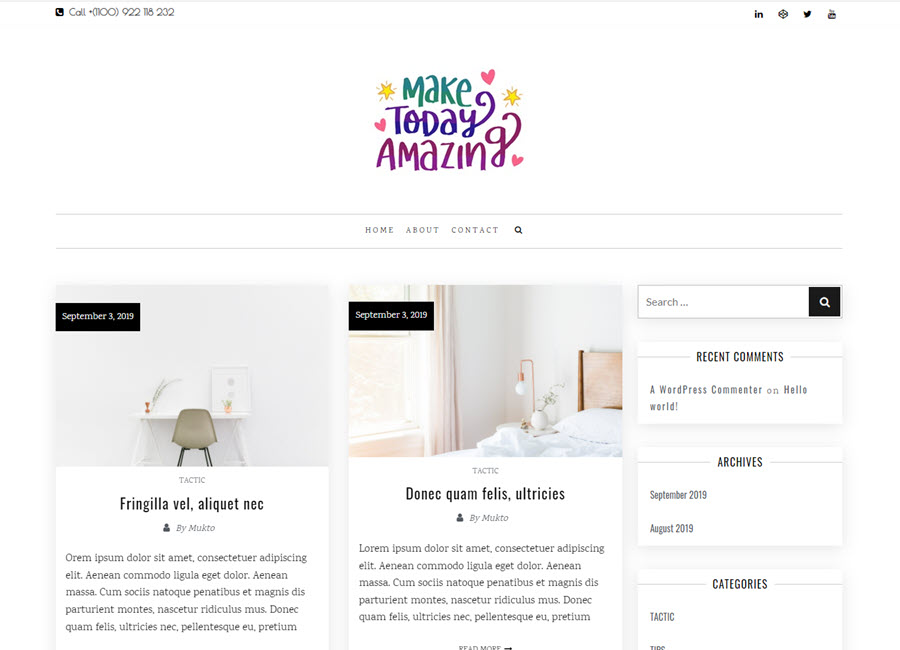The width and height of the screenshot is (900, 650).
Task: Click the phone icon beside Call number
Action: pos(59,12)
